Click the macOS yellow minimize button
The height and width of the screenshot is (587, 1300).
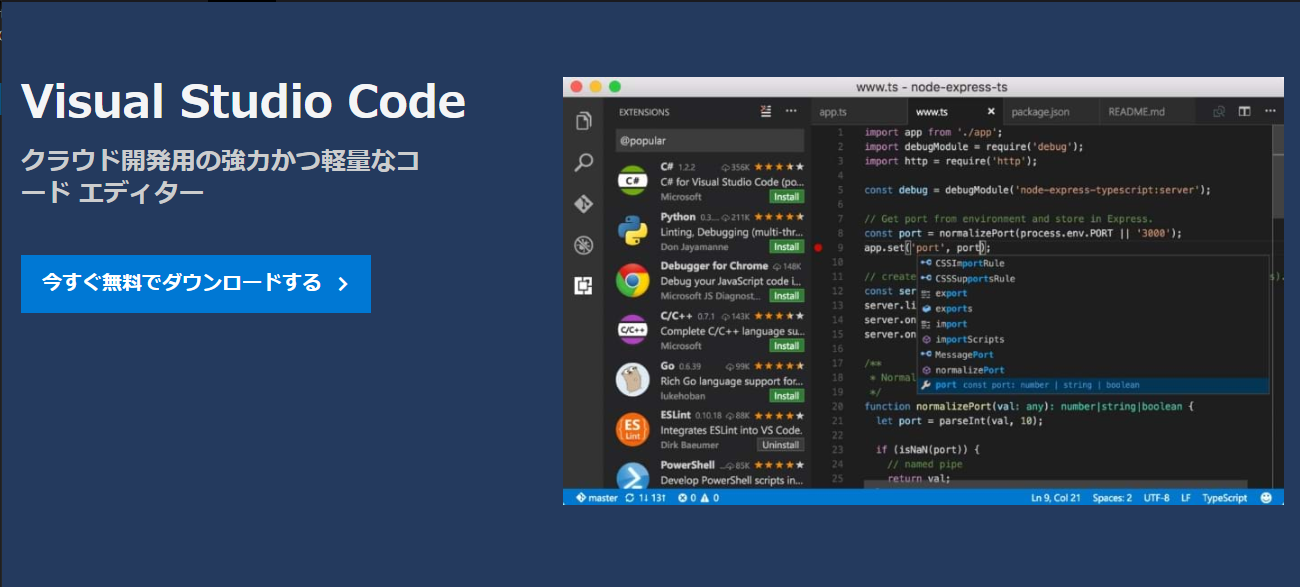[x=596, y=87]
